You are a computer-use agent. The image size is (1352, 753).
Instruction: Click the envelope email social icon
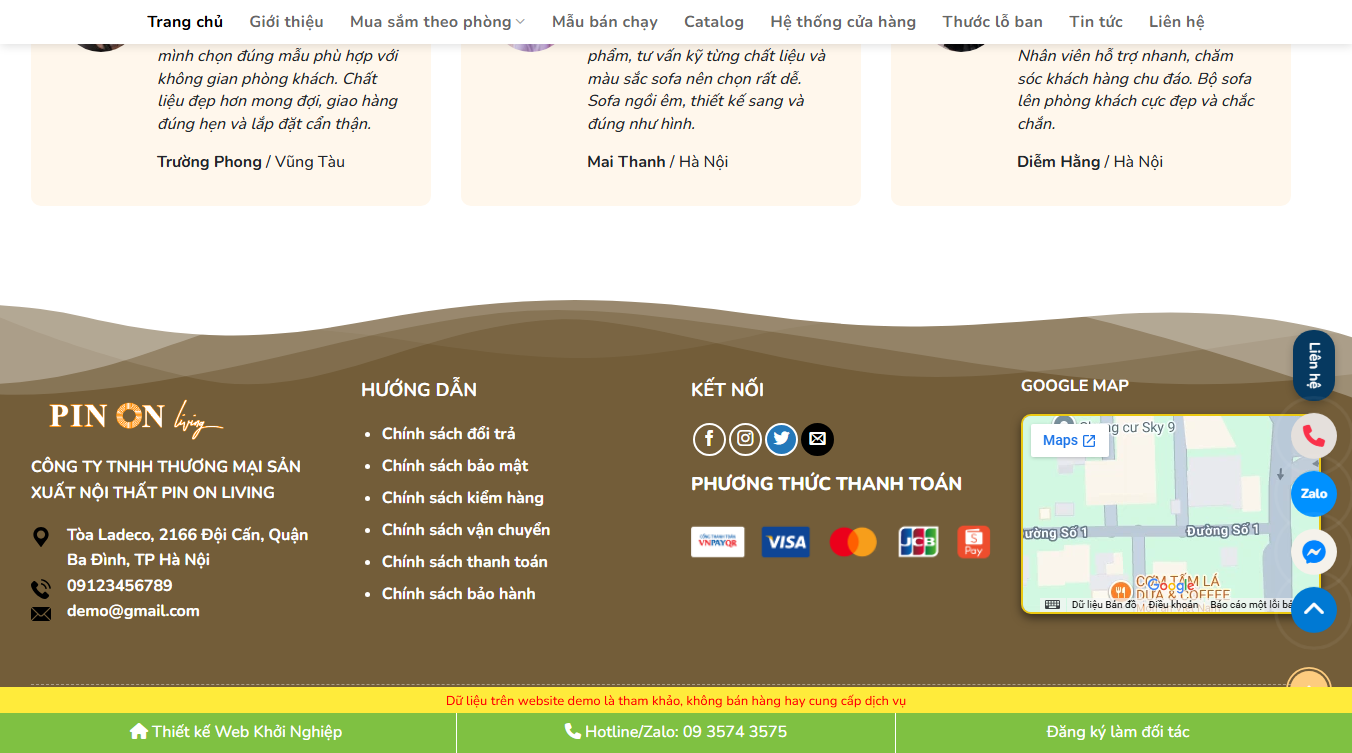[817, 439]
